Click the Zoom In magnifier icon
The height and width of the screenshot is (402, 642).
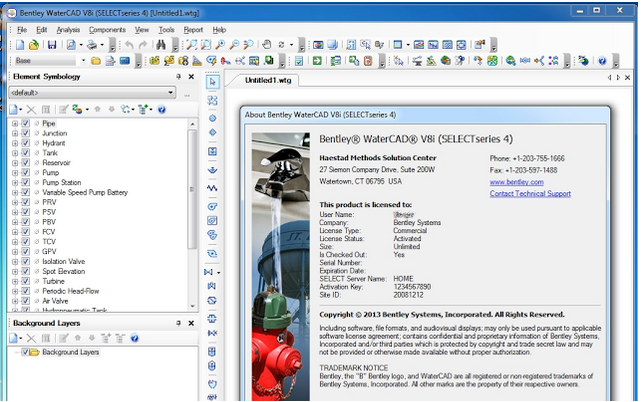[220, 45]
